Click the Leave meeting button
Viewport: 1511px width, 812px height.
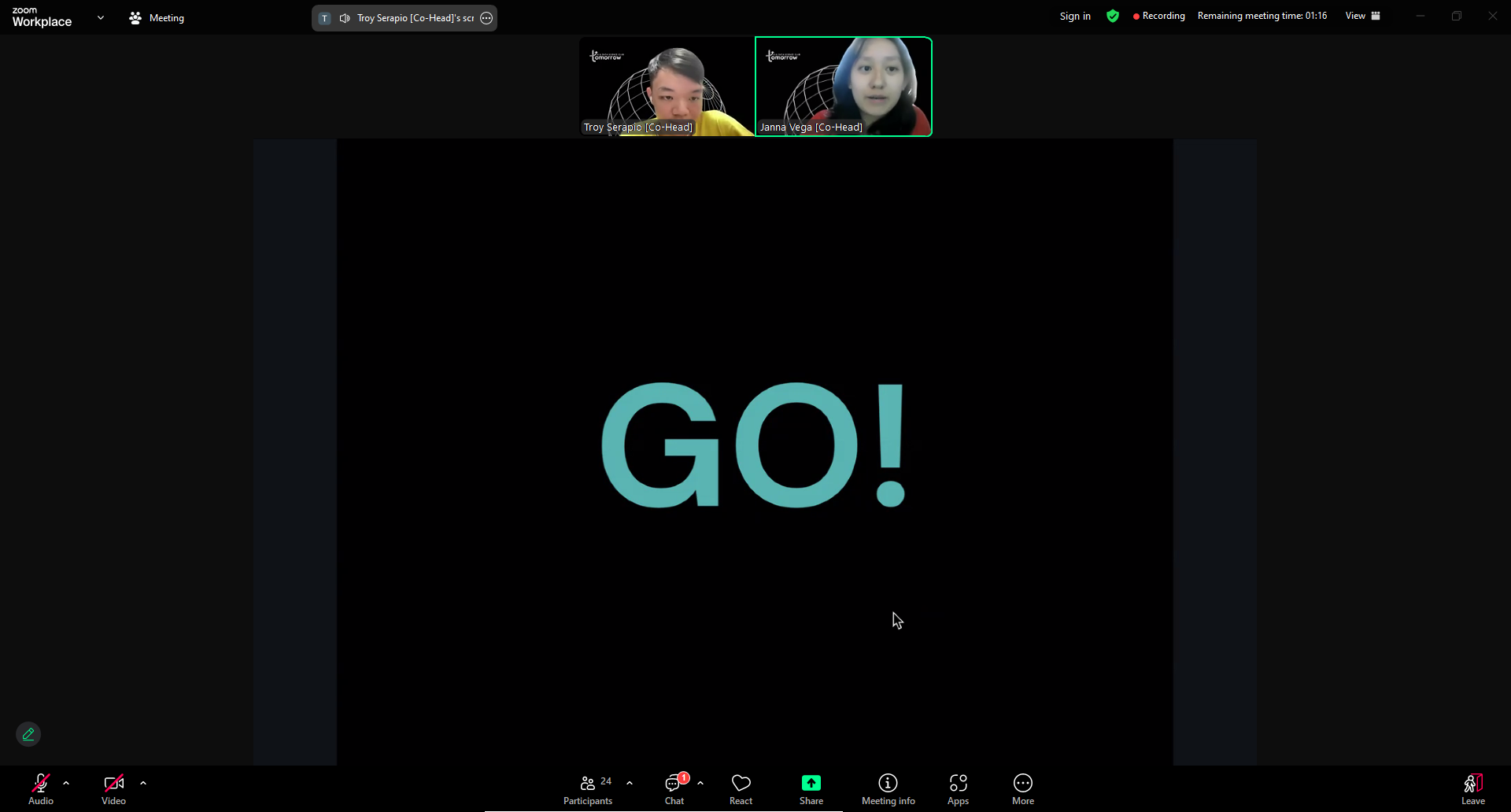(1472, 789)
